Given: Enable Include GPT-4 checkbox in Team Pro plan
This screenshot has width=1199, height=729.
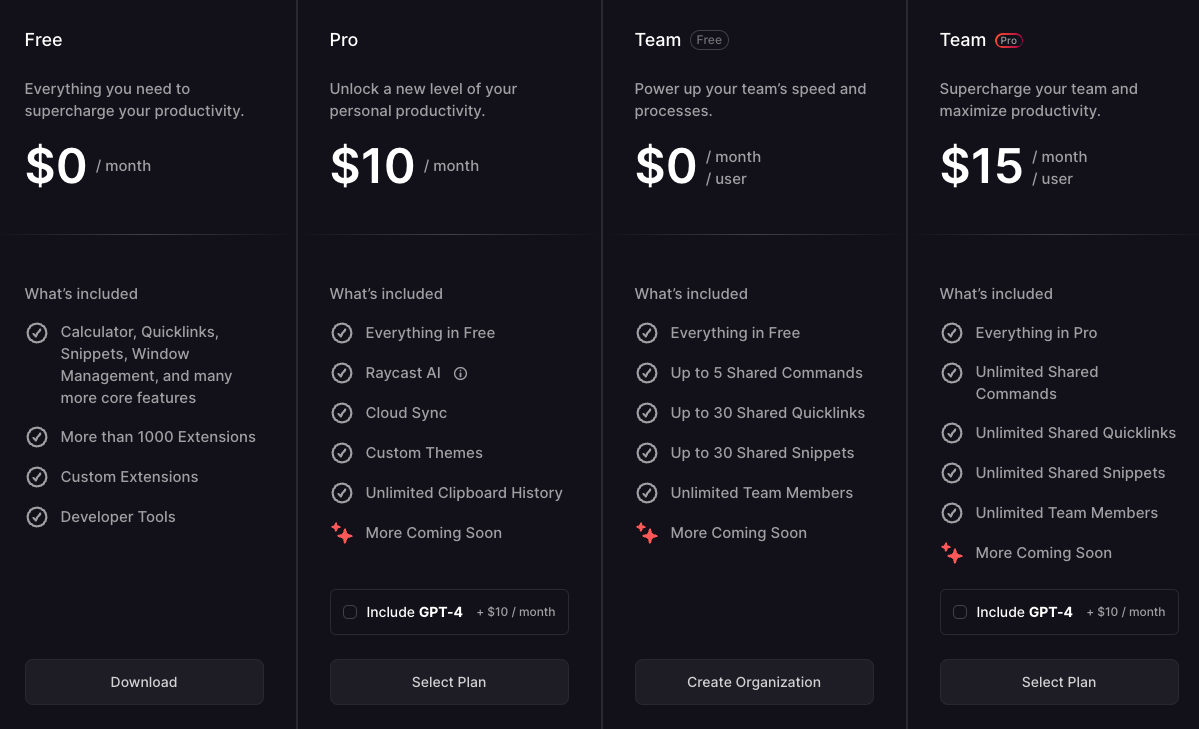Looking at the screenshot, I should coord(960,612).
